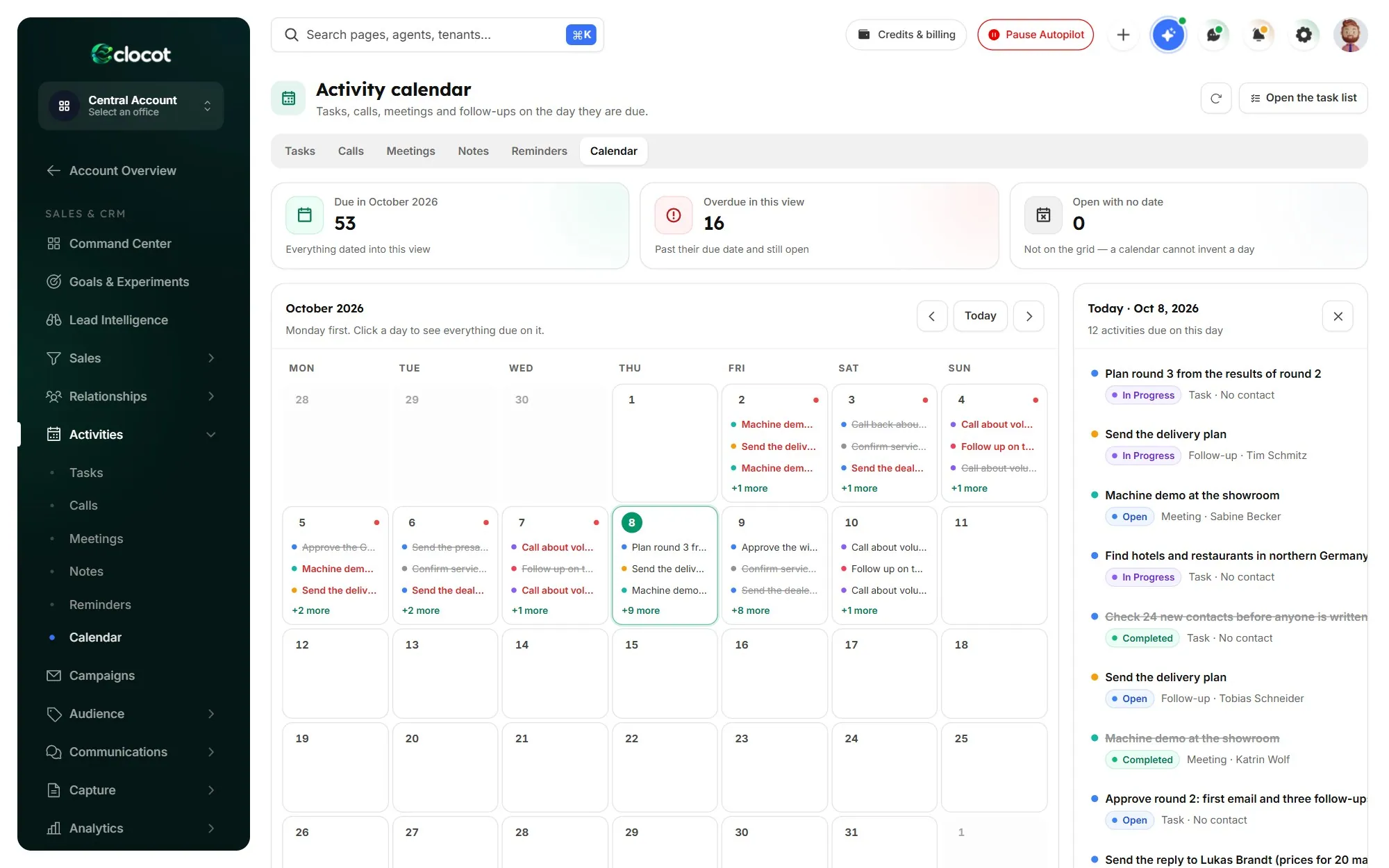The width and height of the screenshot is (1389, 868).
Task: Click Credits & billing button
Action: (906, 35)
